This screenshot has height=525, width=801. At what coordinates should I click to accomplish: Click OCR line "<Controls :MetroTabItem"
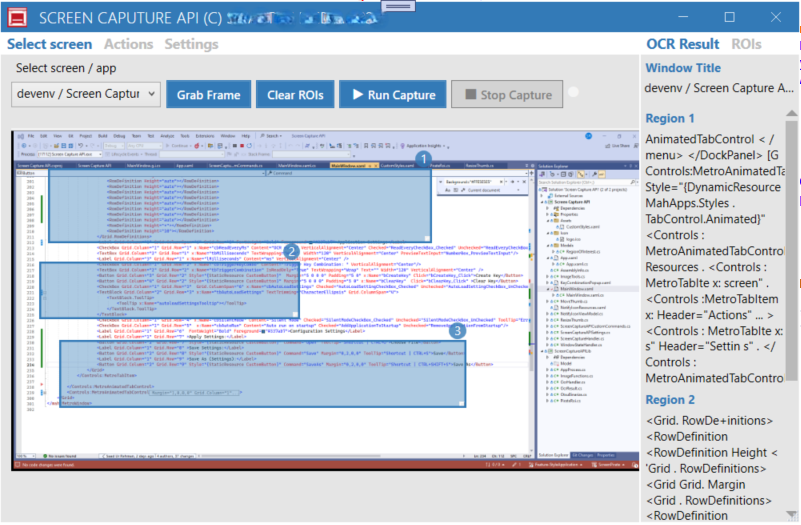[x=712, y=299]
